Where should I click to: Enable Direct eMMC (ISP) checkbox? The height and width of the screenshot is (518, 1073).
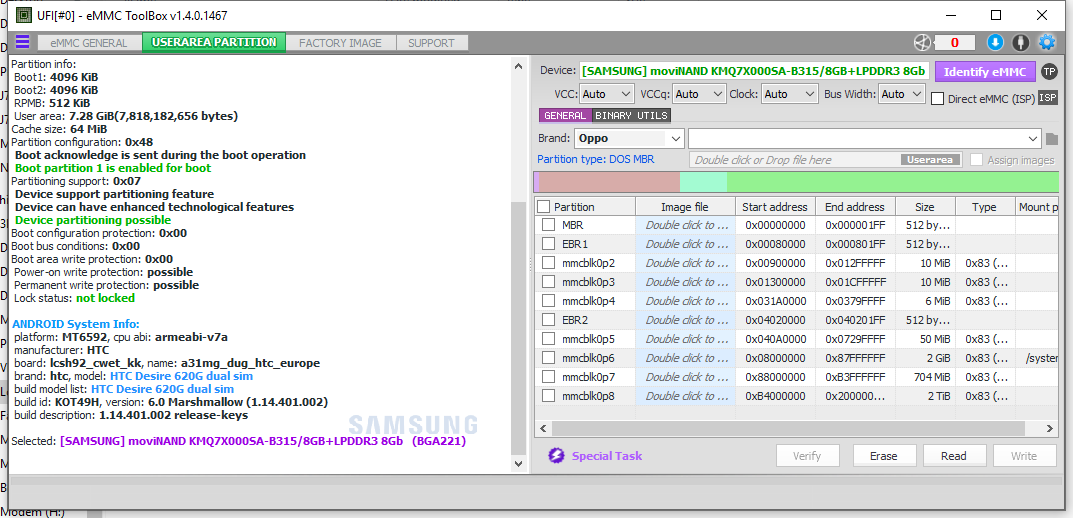pyautogui.click(x=938, y=99)
